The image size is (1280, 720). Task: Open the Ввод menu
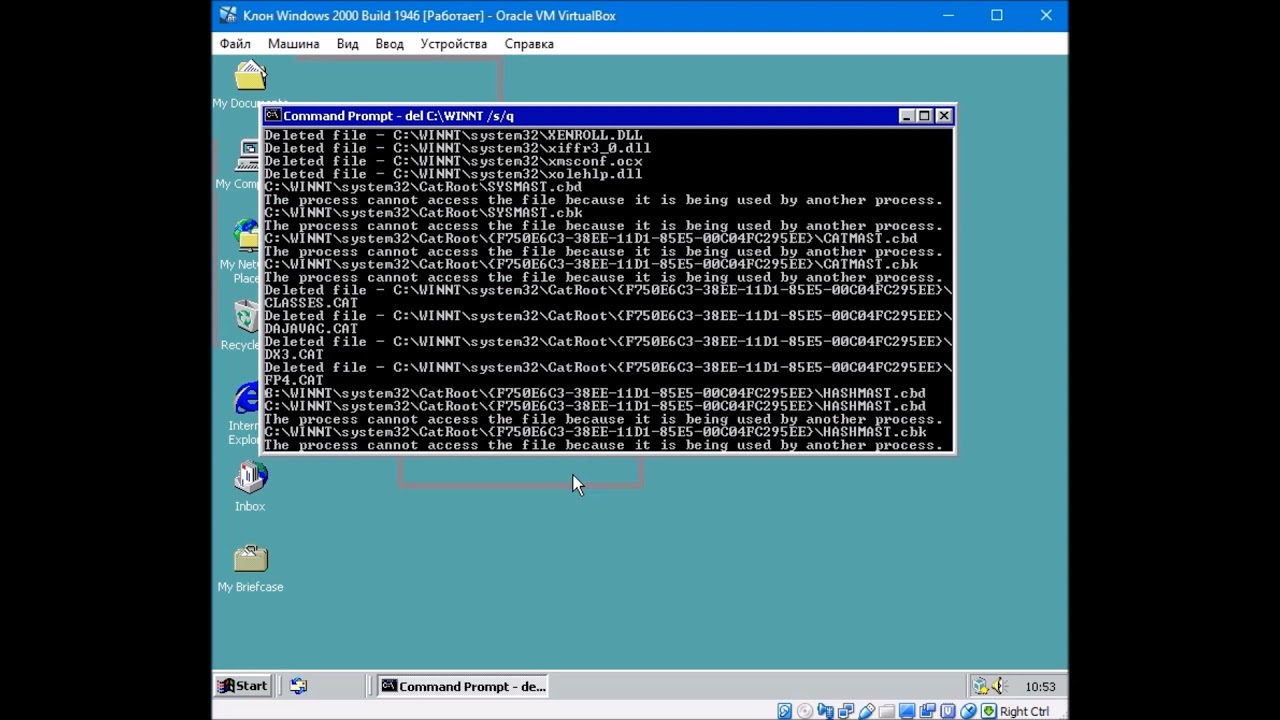[389, 44]
